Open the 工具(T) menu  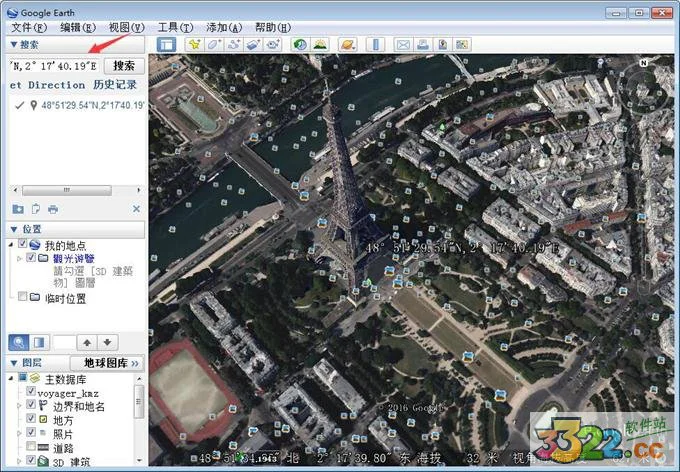click(175, 27)
